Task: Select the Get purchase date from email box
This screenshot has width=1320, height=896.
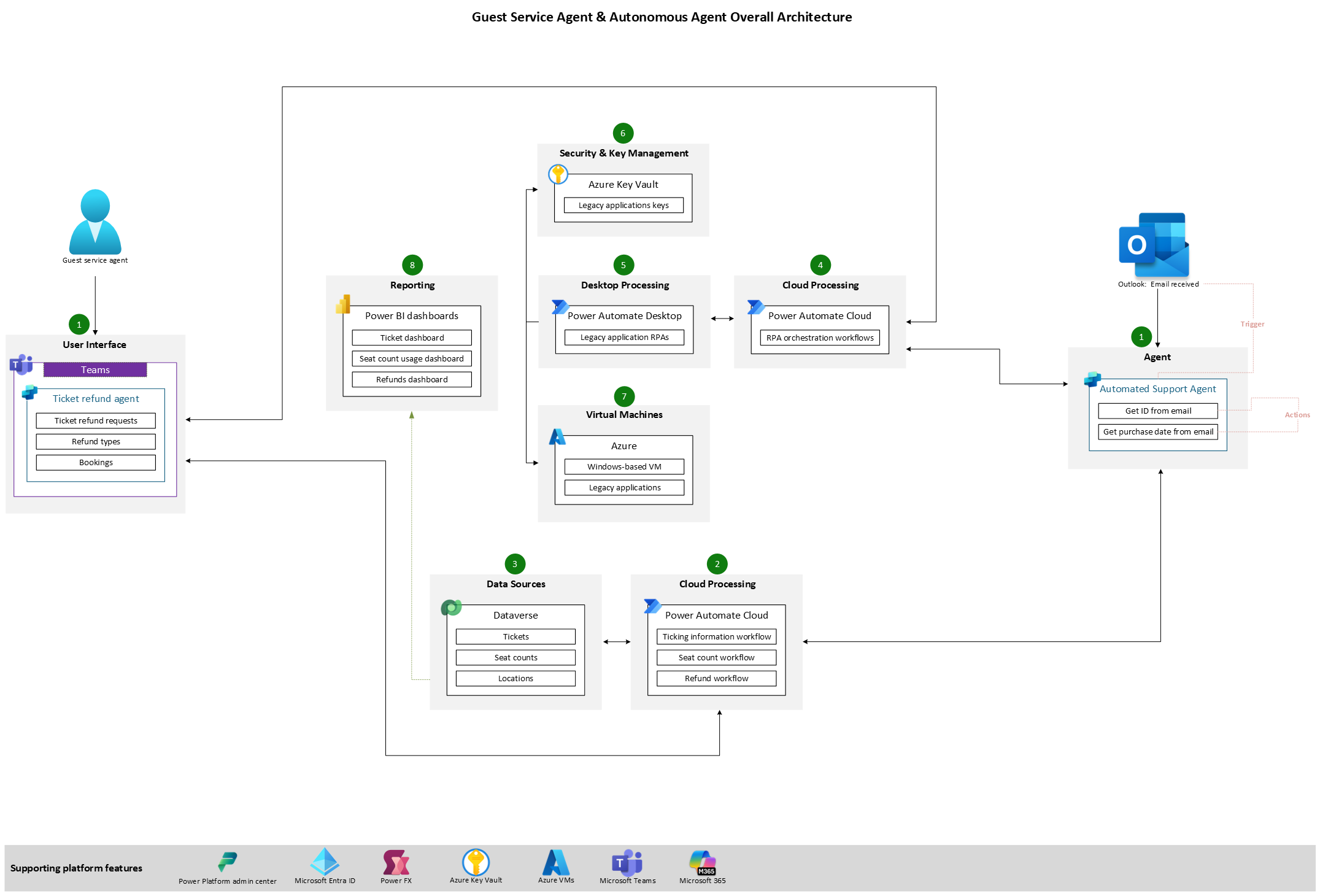Action: point(1158,431)
